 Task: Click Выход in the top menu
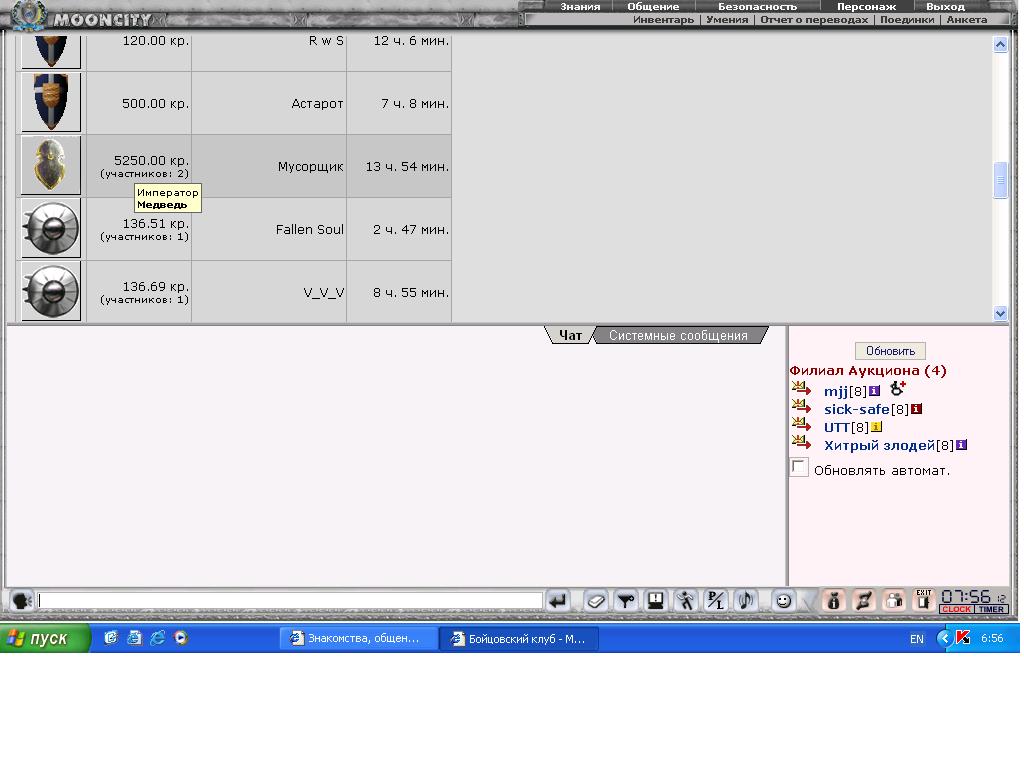(945, 7)
